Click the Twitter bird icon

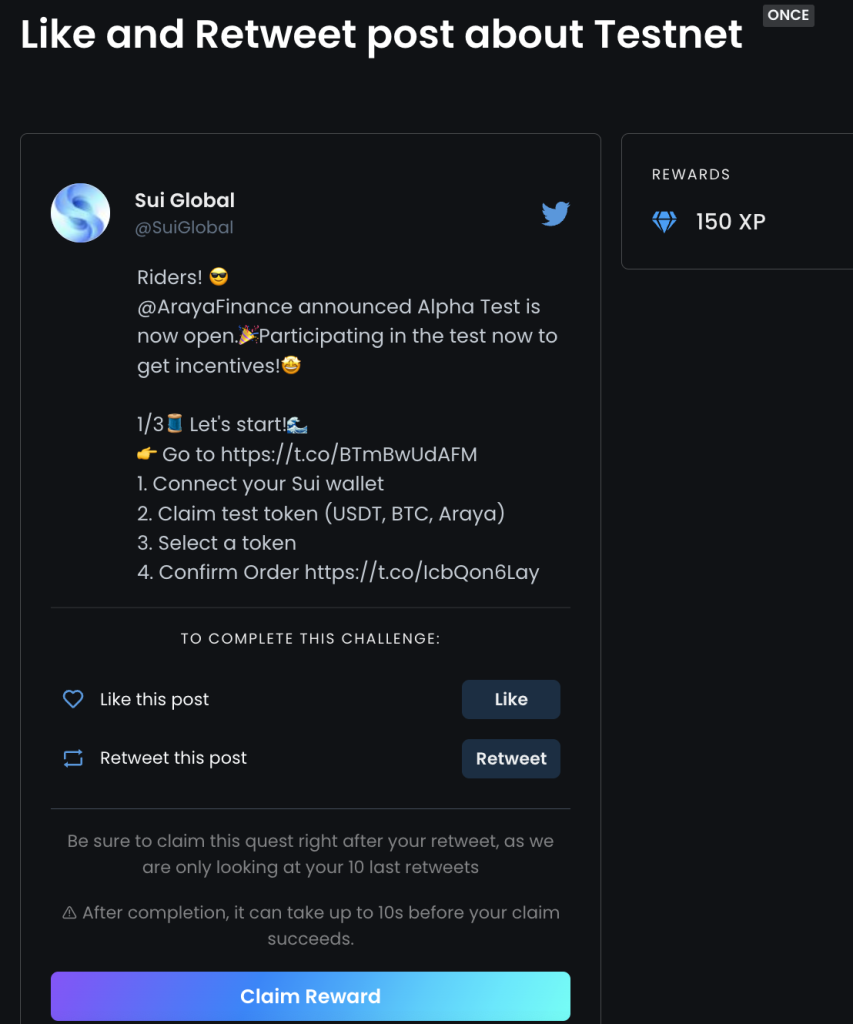coord(556,213)
